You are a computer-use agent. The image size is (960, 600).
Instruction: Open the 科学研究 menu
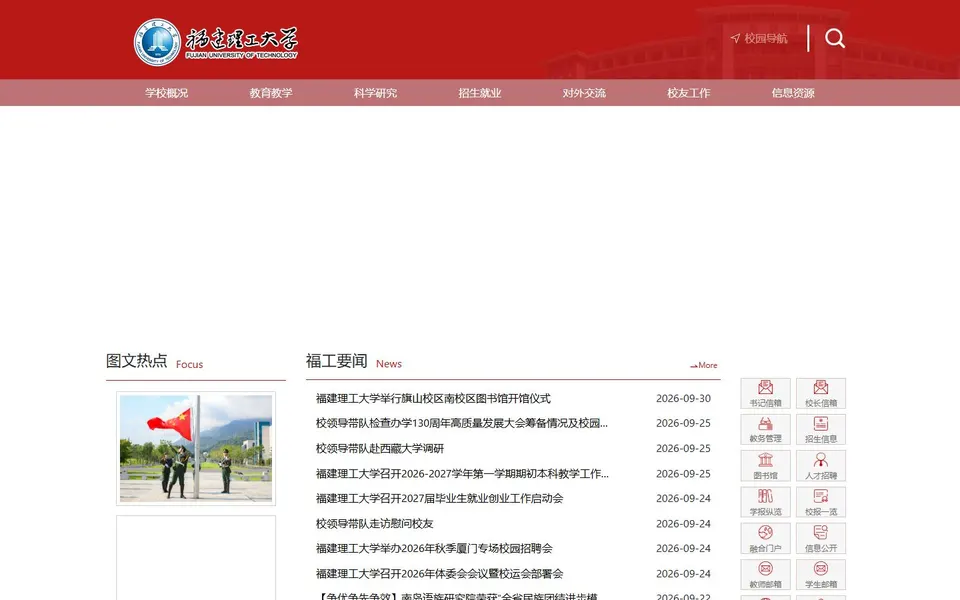coord(375,93)
